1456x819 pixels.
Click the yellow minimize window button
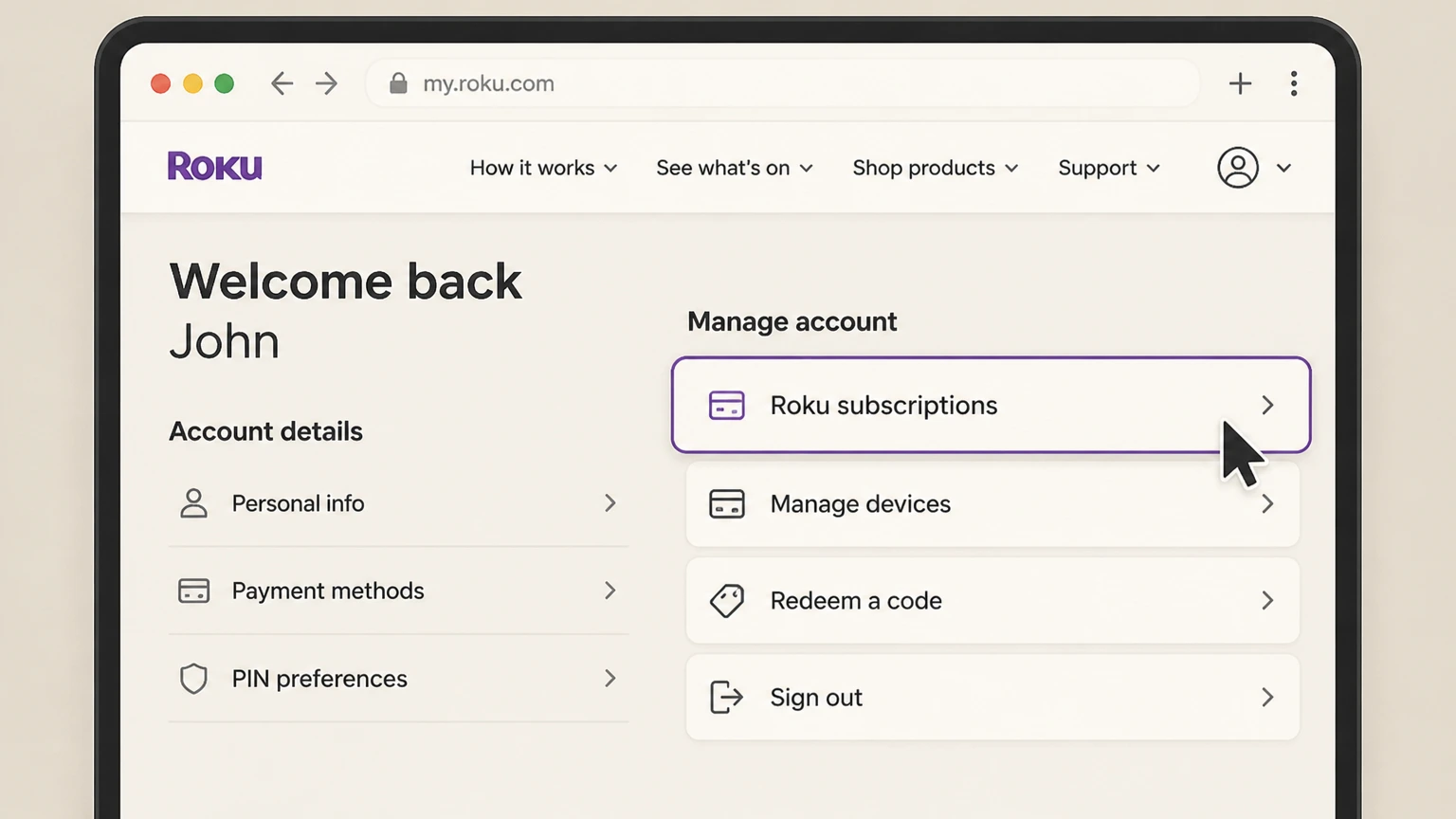click(192, 83)
